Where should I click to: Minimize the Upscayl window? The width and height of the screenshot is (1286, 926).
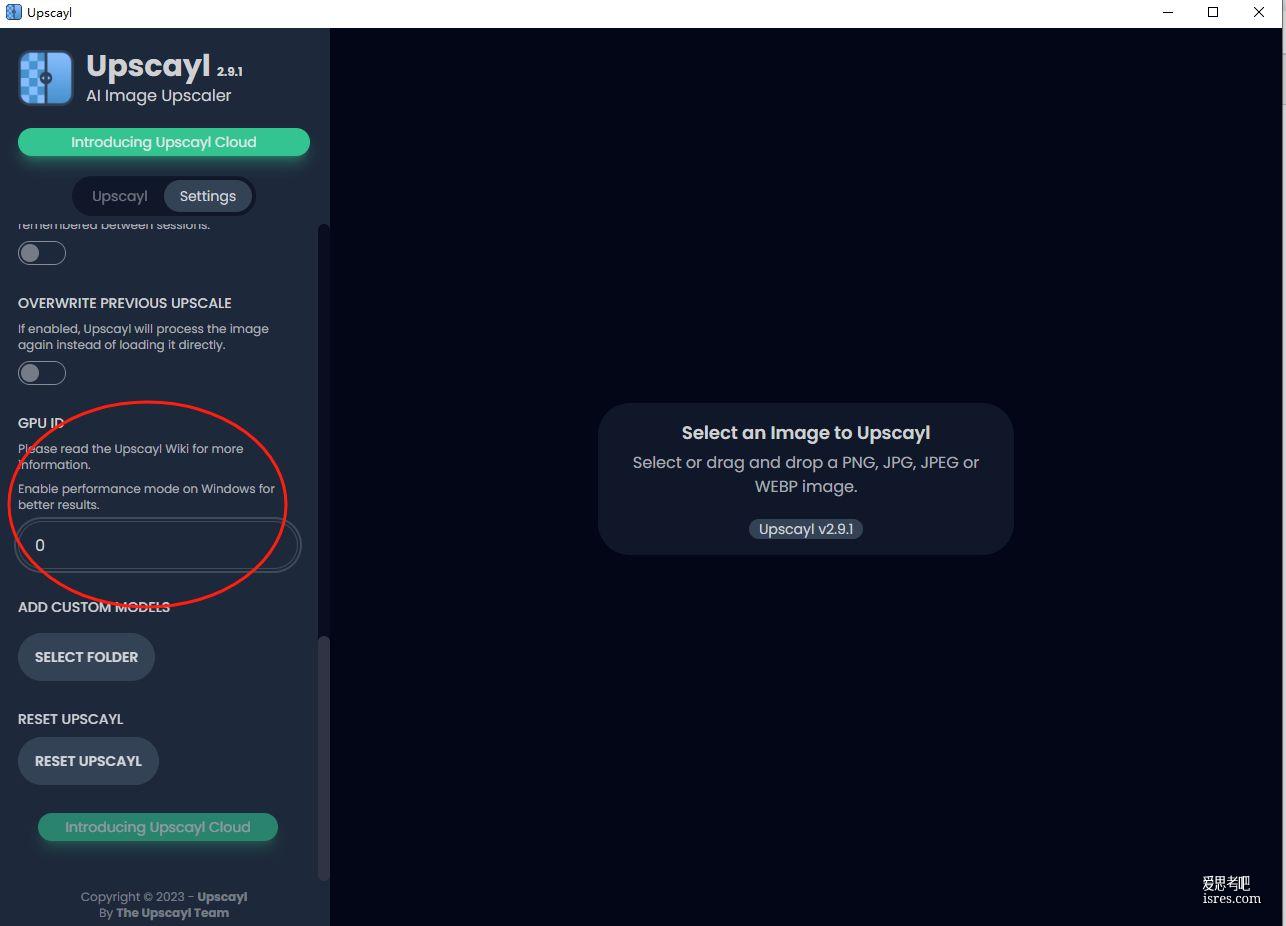click(1169, 13)
